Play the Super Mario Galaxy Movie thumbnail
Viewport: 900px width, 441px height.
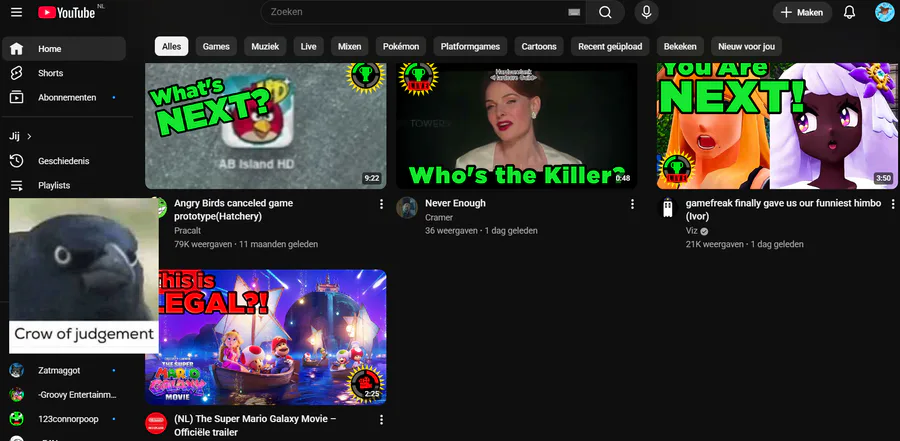pyautogui.click(x=266, y=337)
